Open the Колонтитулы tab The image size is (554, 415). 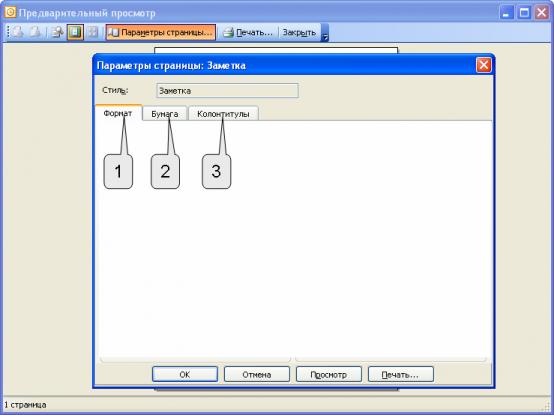[x=223, y=114]
